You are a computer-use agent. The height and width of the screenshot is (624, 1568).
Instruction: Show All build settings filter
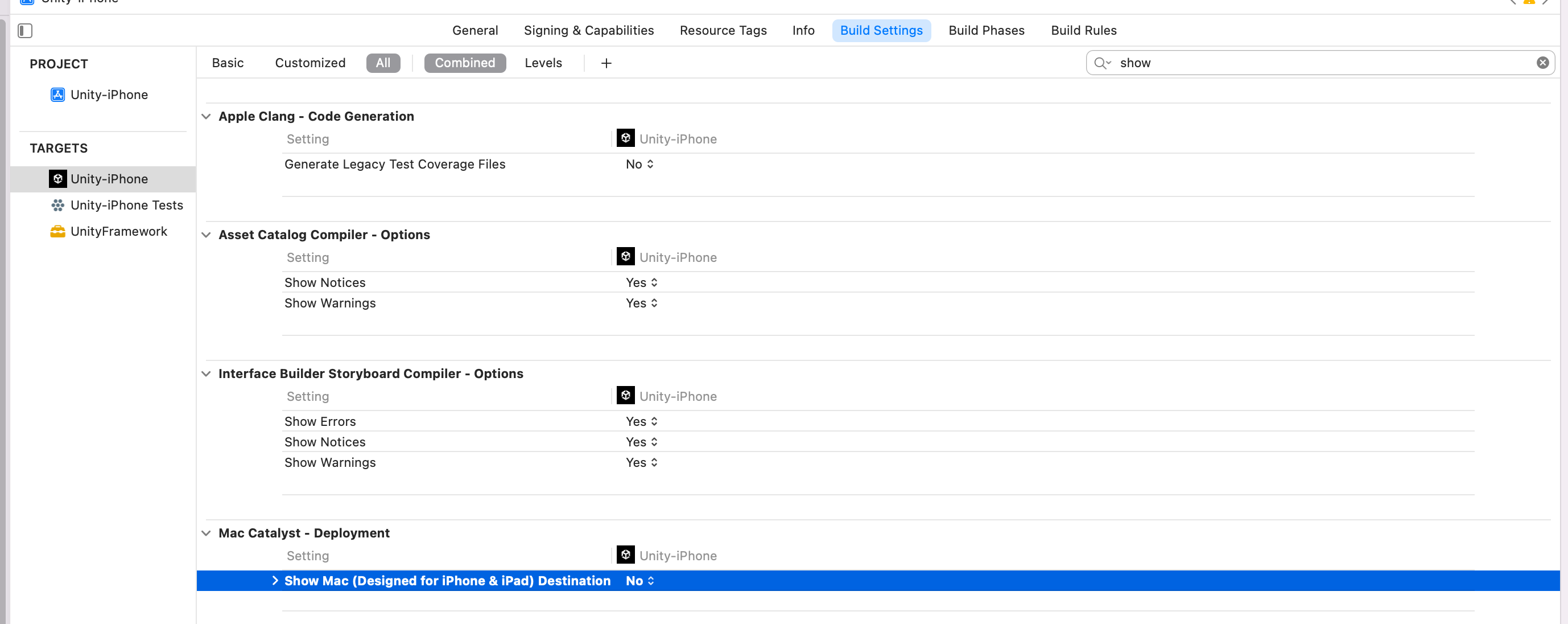tap(383, 63)
